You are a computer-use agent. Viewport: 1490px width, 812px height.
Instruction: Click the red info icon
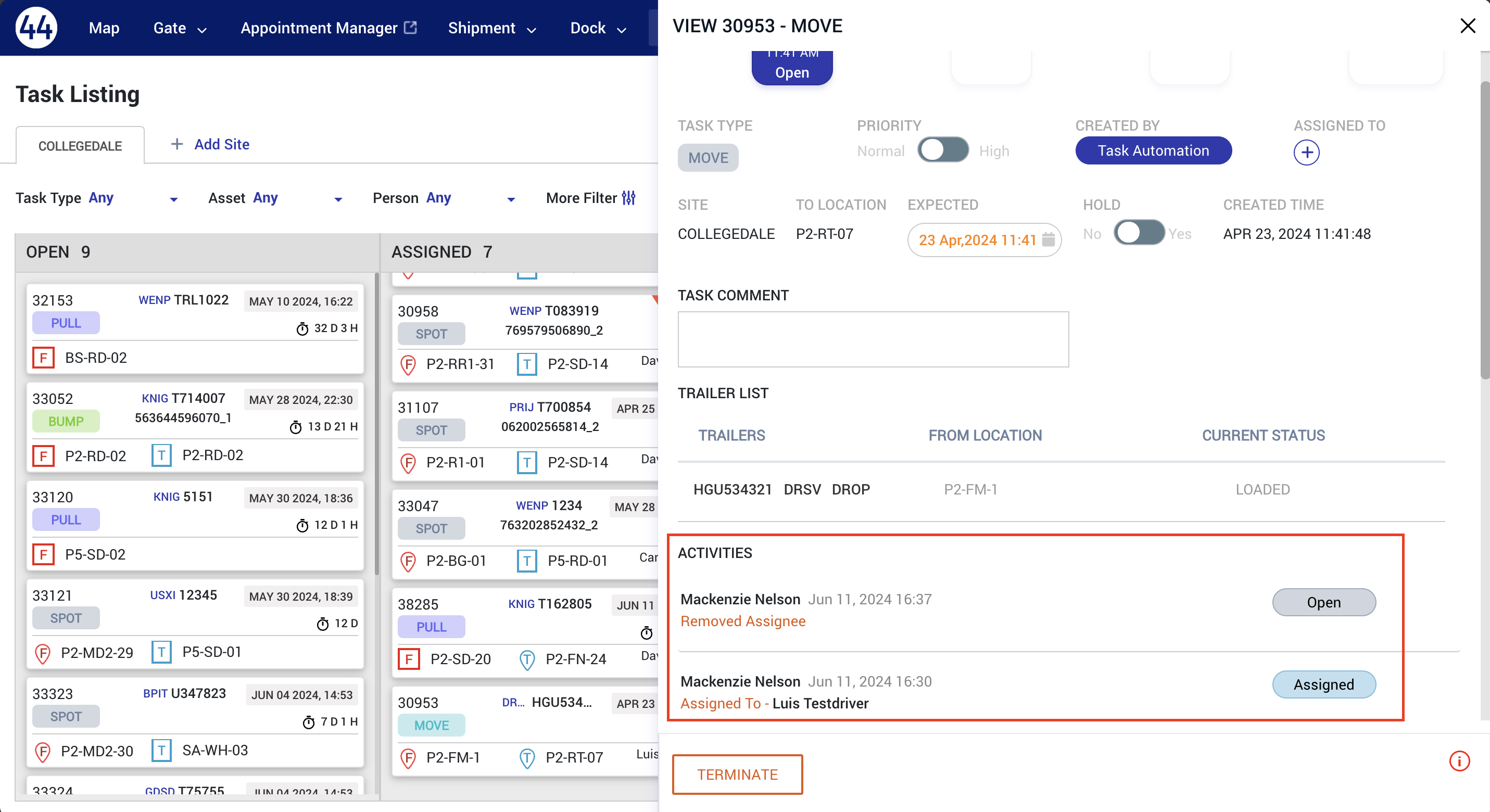(1459, 761)
